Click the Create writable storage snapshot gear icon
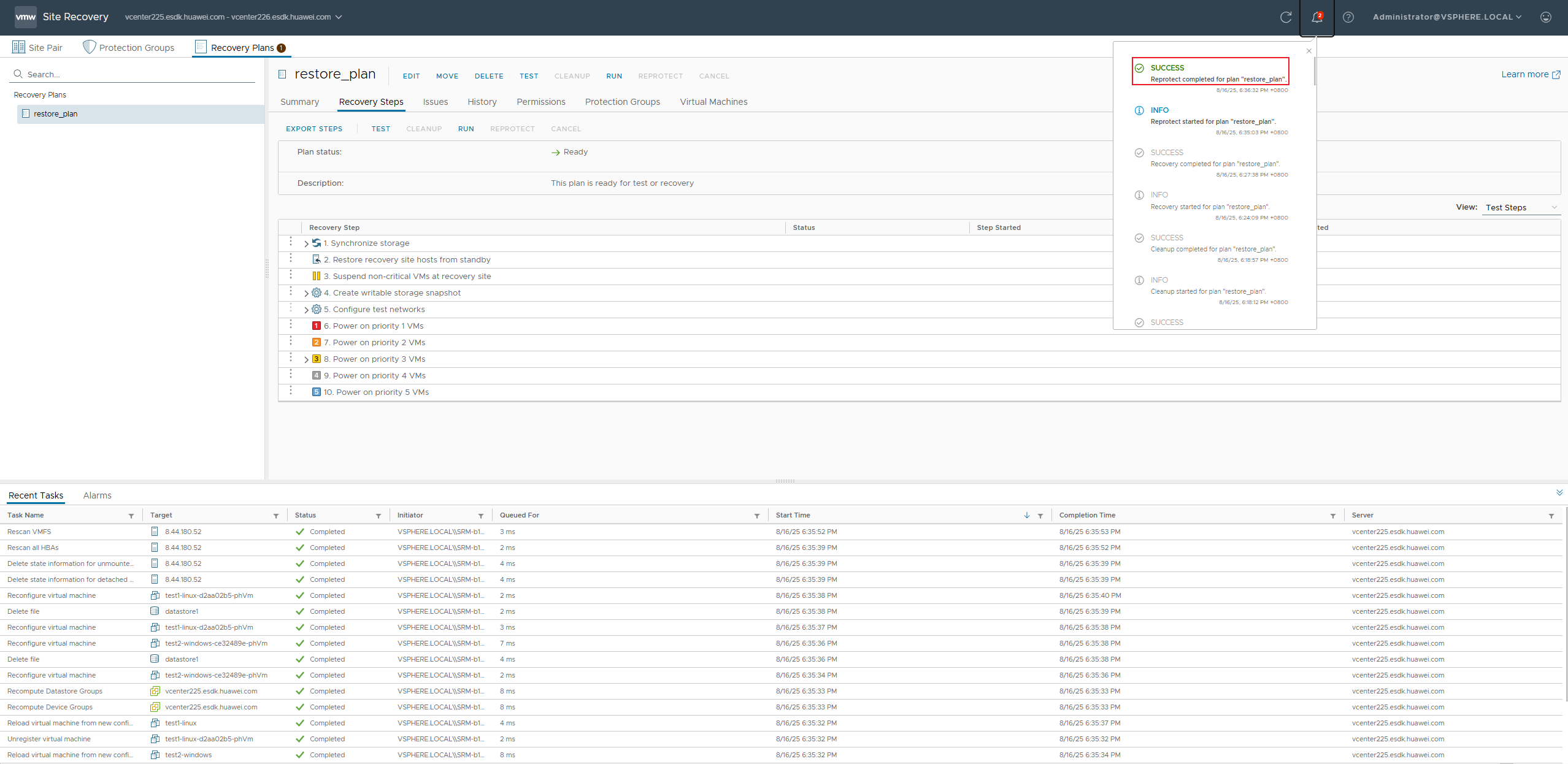This screenshot has width=1568, height=764. pos(317,292)
